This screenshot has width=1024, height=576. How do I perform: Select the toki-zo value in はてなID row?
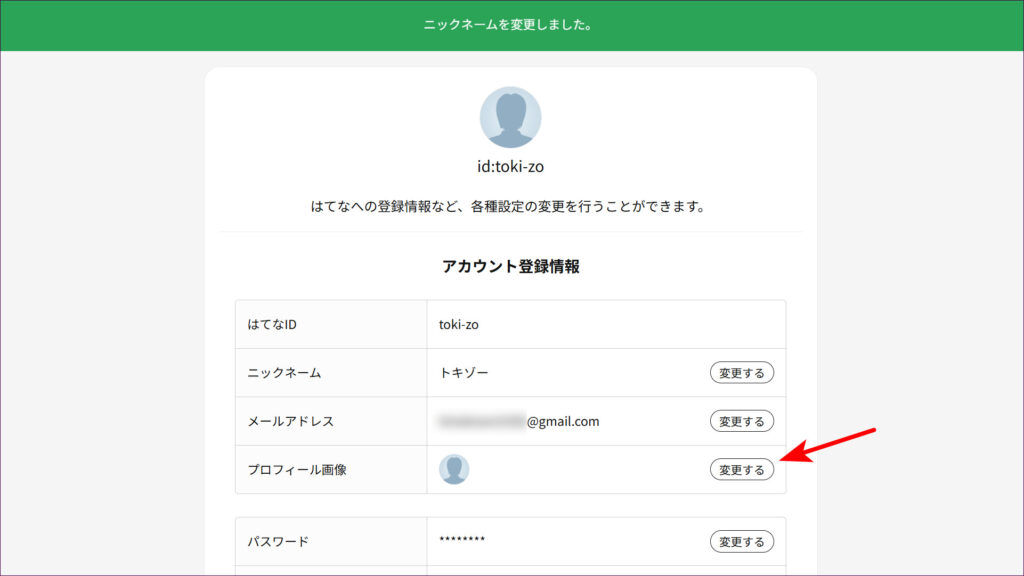[x=459, y=324]
